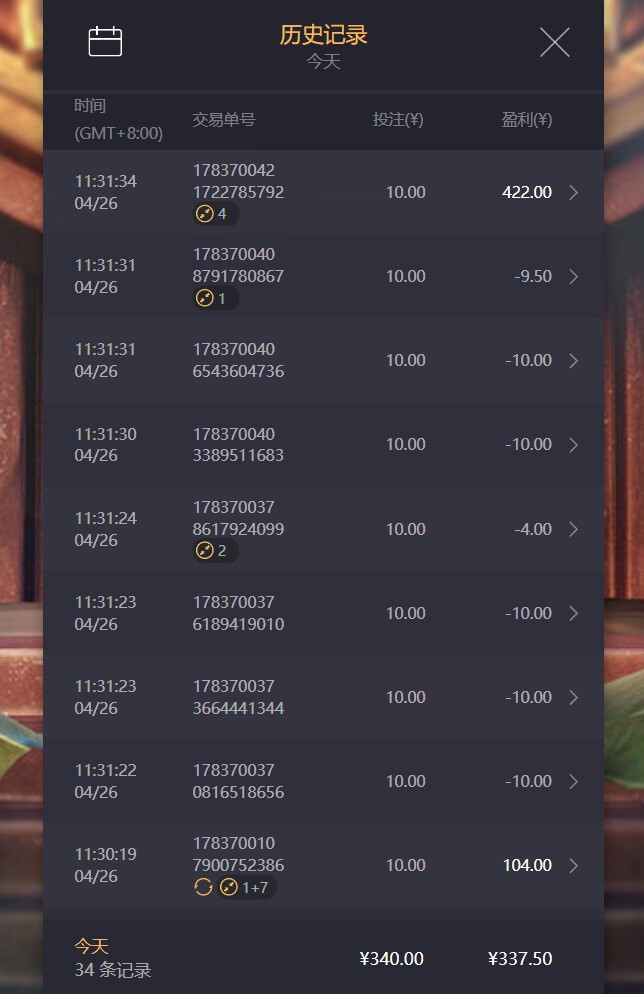The height and width of the screenshot is (994, 644).
Task: Expand the -9.50 profit record
Action: pyautogui.click(x=574, y=276)
